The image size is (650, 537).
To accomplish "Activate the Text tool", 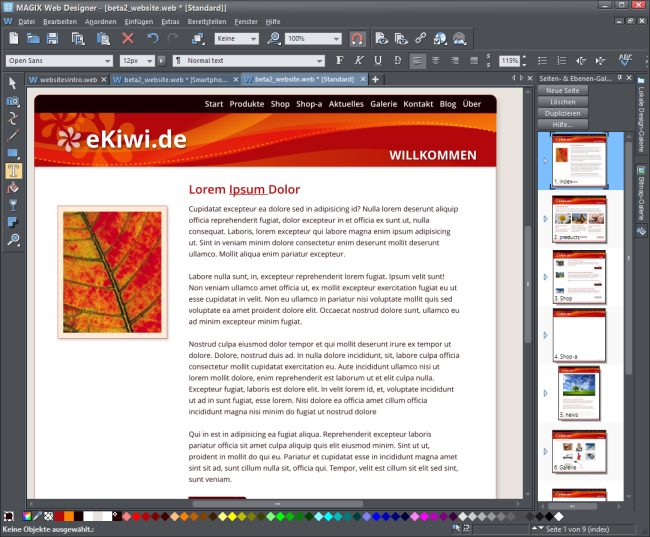I will (x=13, y=171).
